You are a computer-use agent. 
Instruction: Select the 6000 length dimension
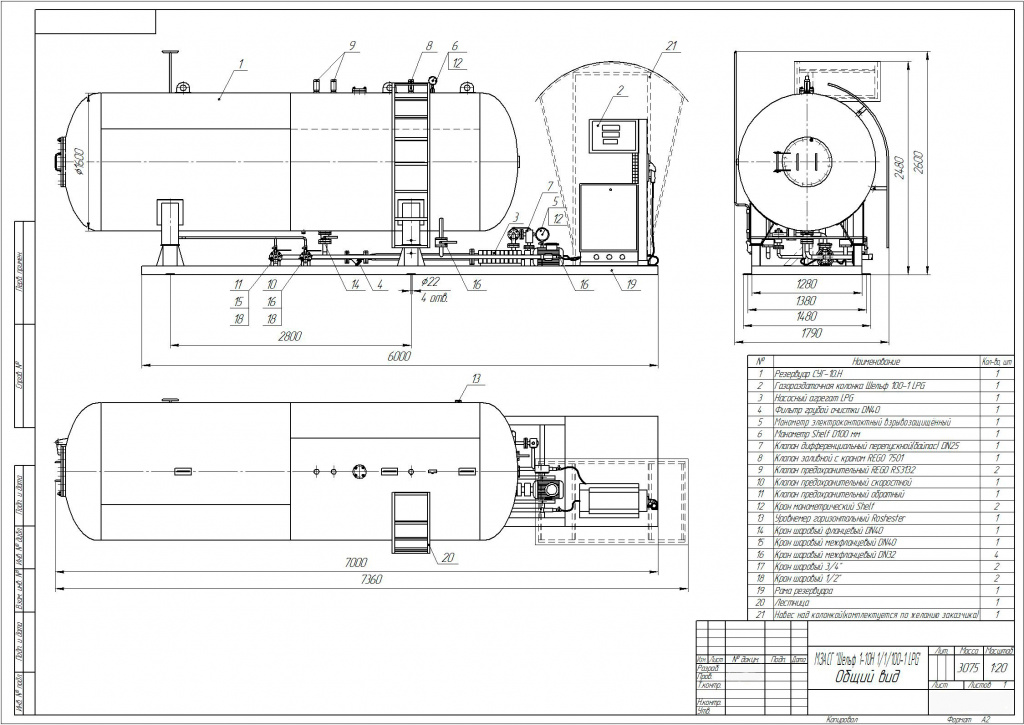399,355
